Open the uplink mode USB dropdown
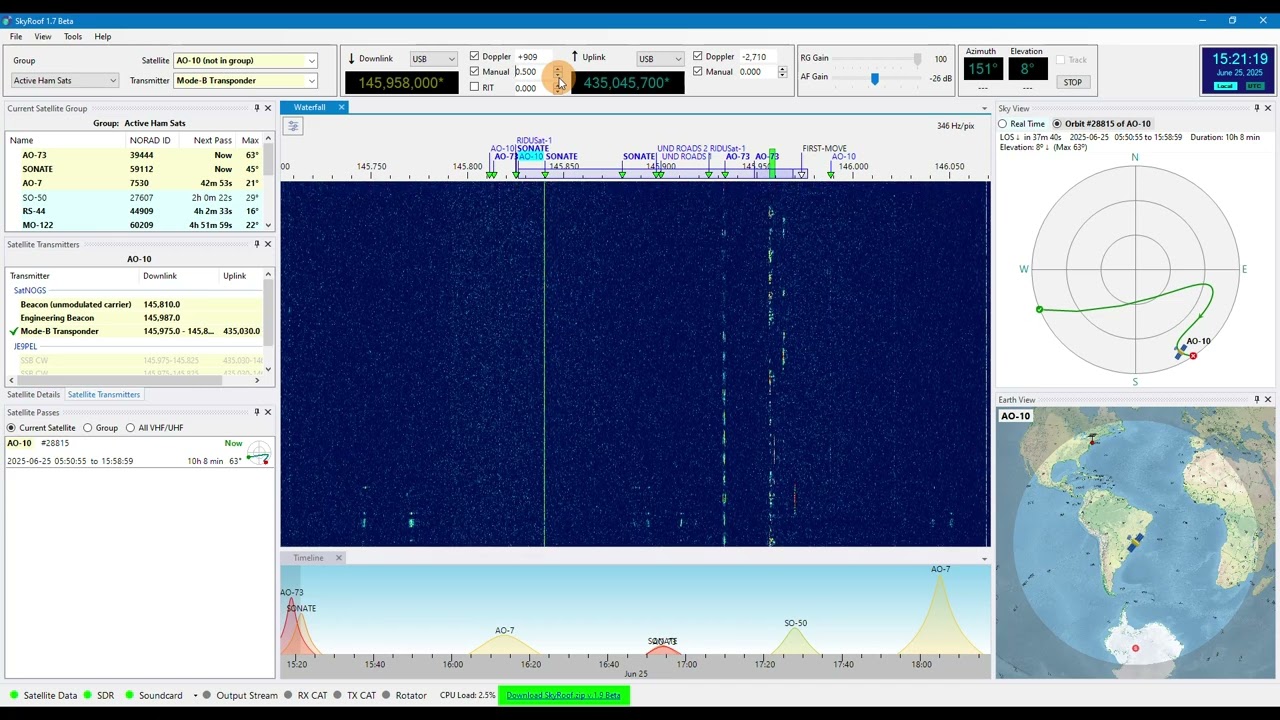The width and height of the screenshot is (1280, 720). (660, 59)
